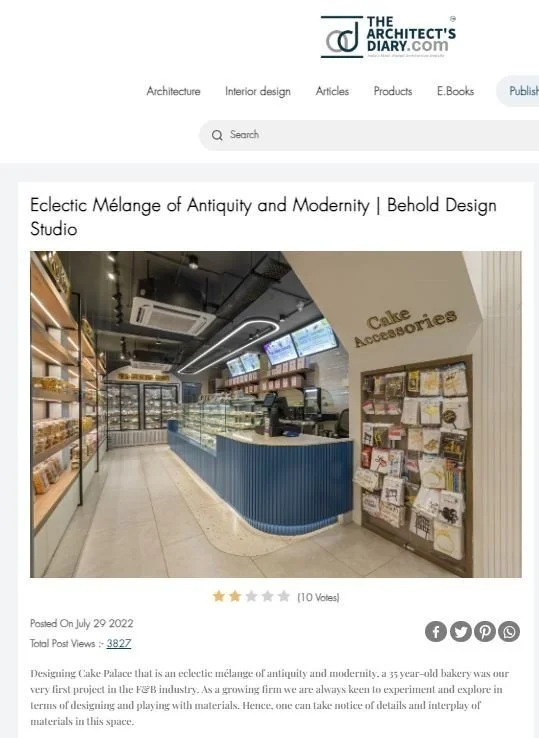Open the 3827 post views link
Screen dimensions: 539x738
[119, 643]
